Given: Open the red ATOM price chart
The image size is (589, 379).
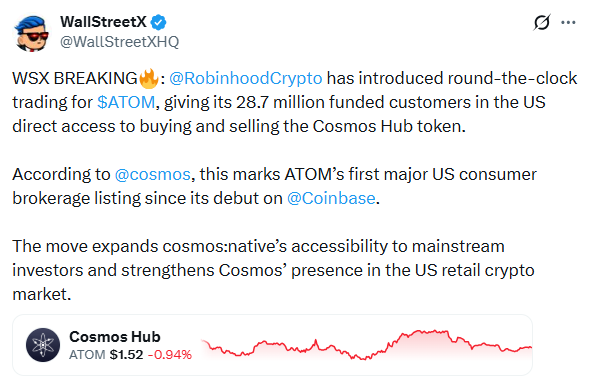Looking at the screenshot, I should pos(367,345).
